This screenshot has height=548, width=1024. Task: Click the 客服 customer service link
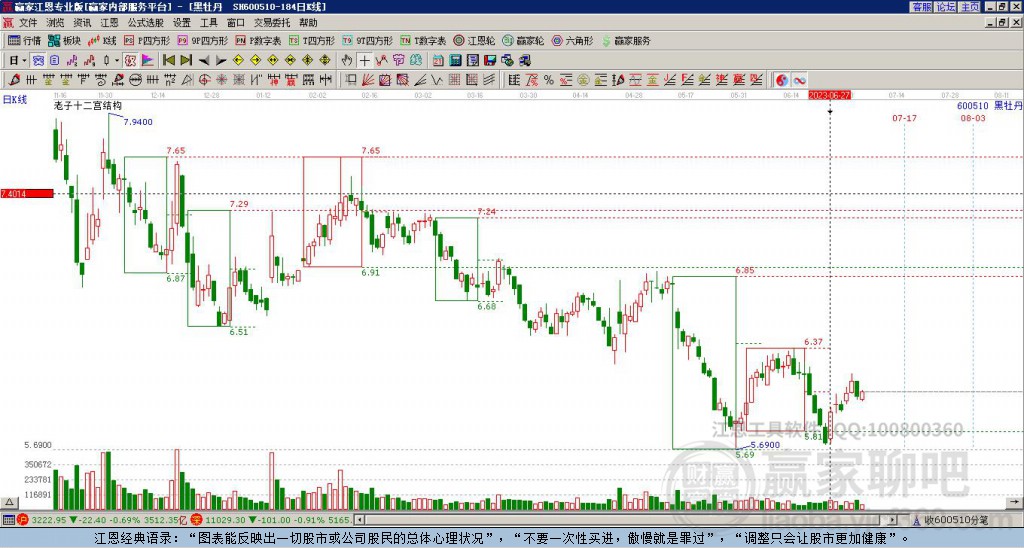pos(921,7)
